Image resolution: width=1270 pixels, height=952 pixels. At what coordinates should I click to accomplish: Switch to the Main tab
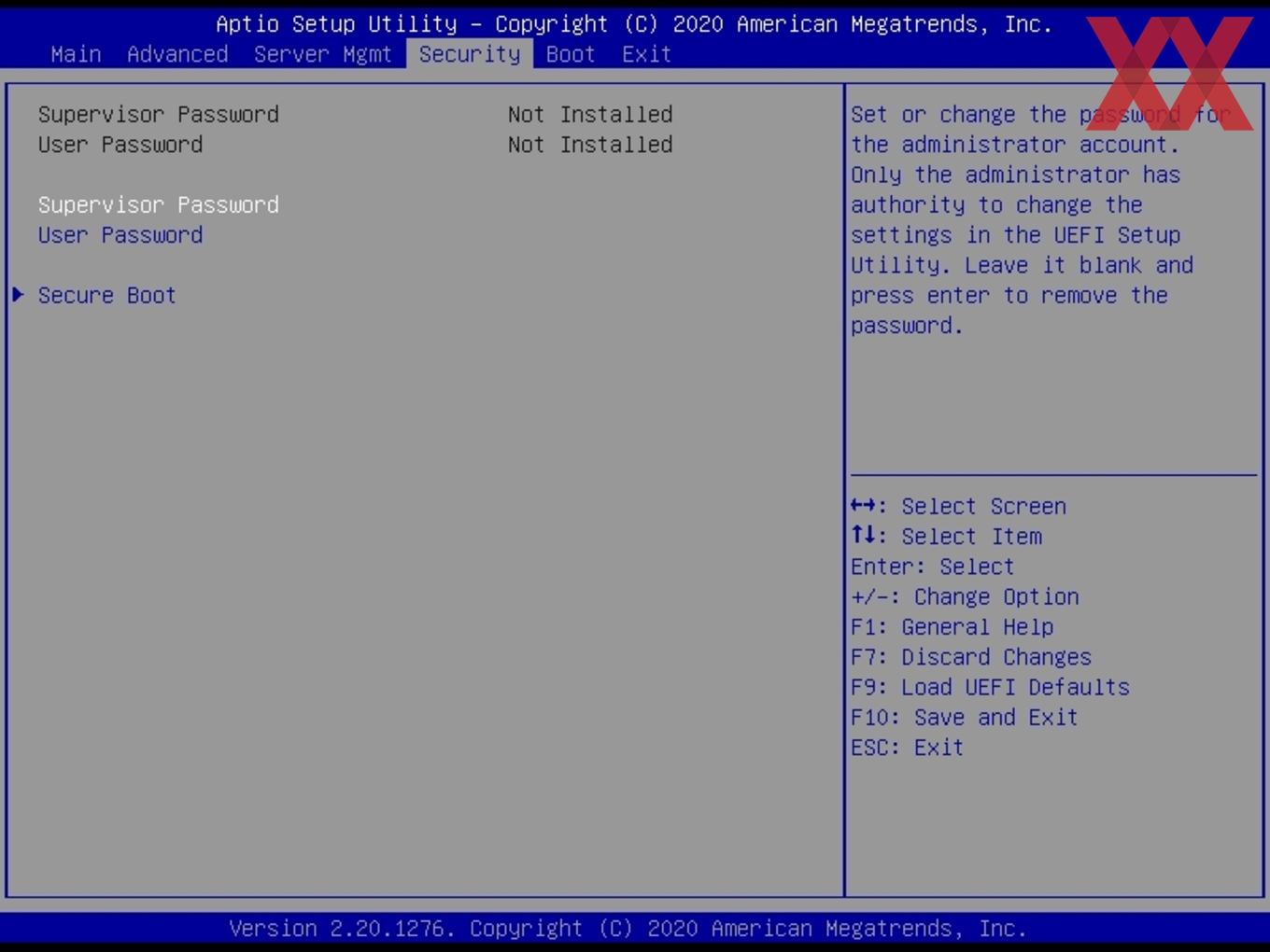[x=76, y=54]
